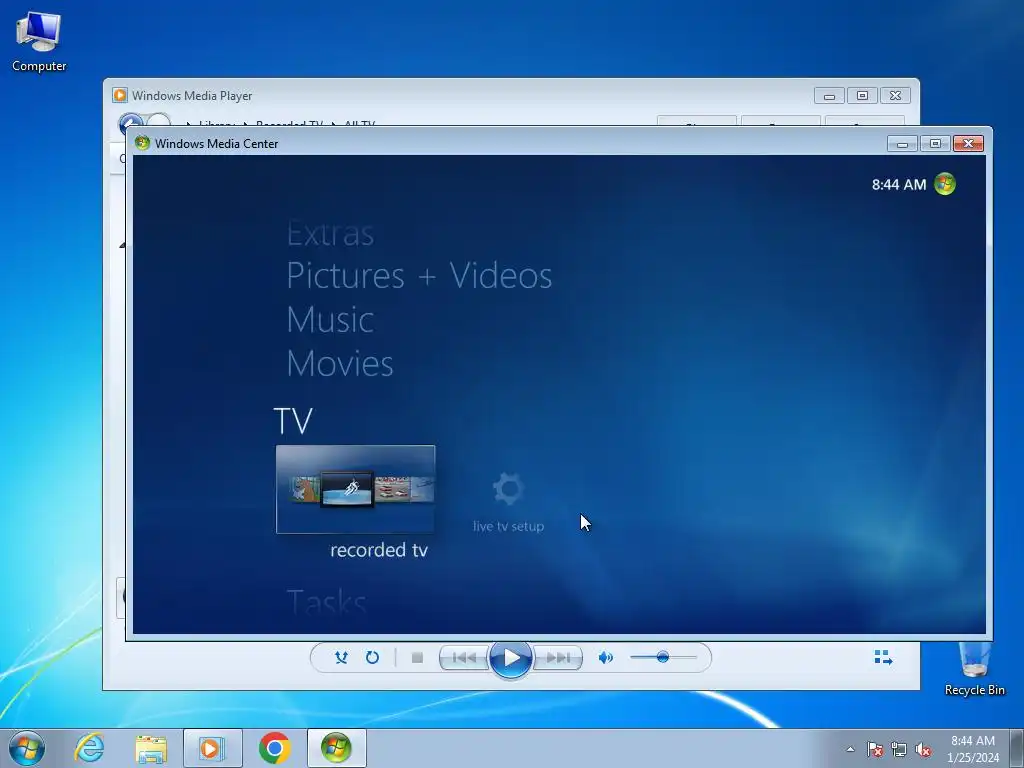Launch Internet Explorer from taskbar

point(89,748)
